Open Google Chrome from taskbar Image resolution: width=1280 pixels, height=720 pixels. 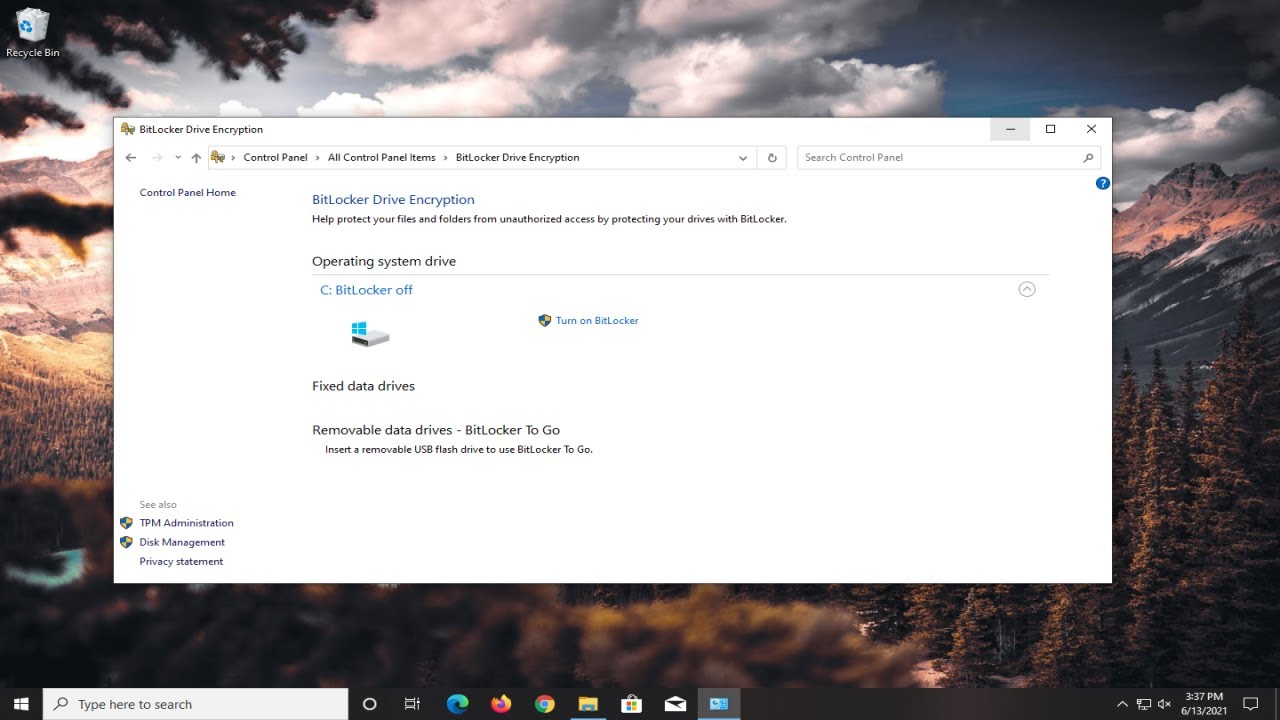click(x=544, y=704)
